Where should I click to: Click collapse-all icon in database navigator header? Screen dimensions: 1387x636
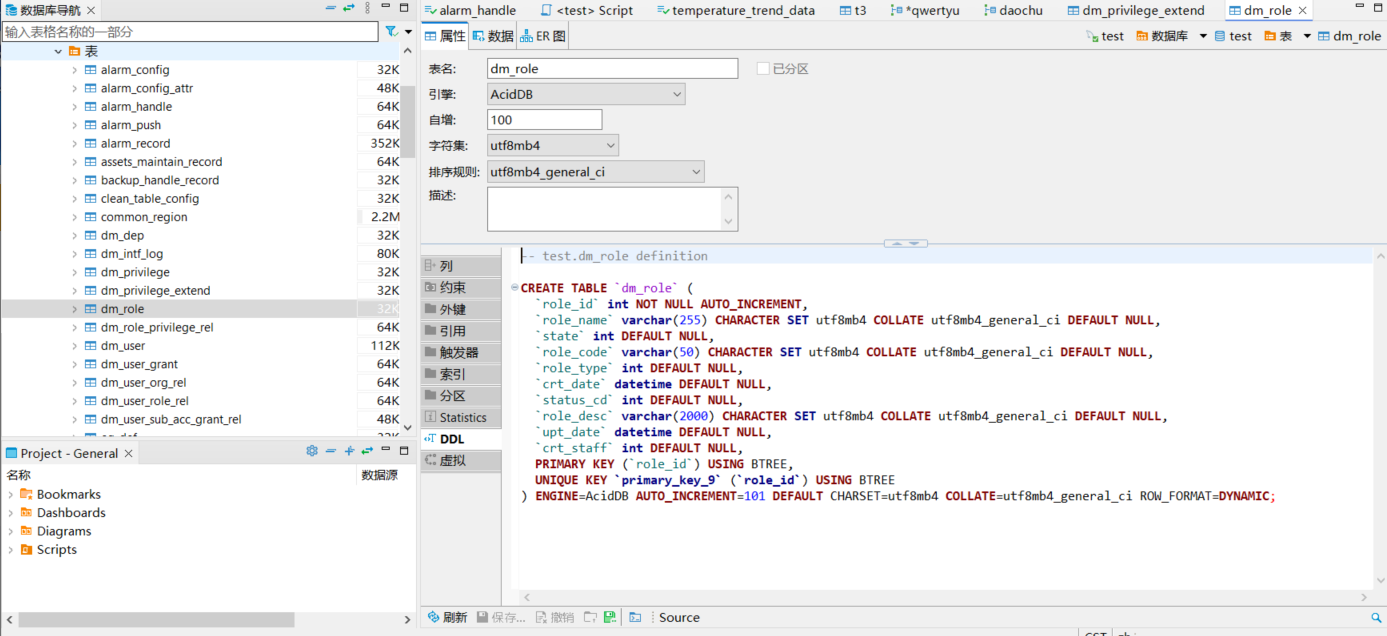(x=331, y=9)
